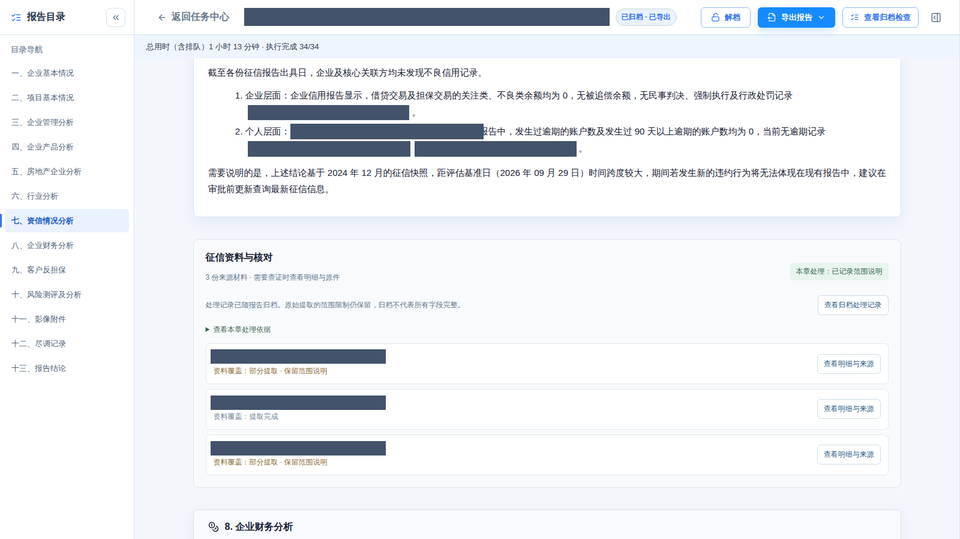Navigate to 一、企业基本情况
This screenshot has width=960, height=539.
pyautogui.click(x=67, y=73)
